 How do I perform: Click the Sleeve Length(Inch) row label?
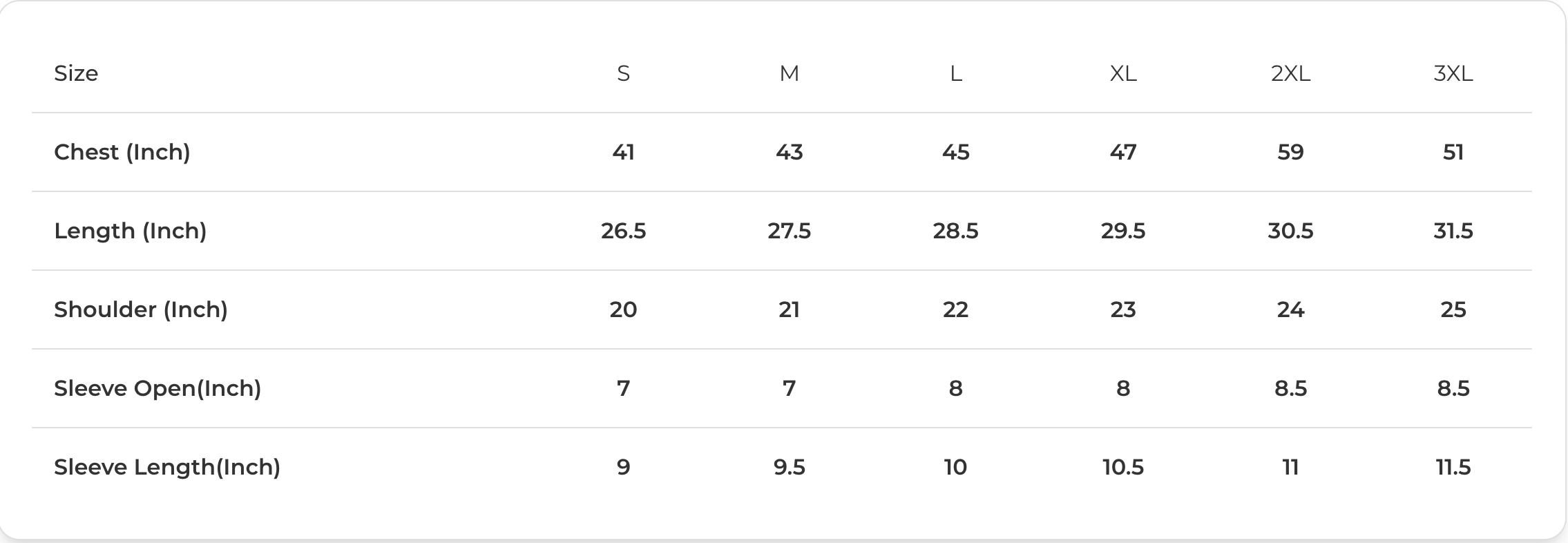click(x=167, y=467)
